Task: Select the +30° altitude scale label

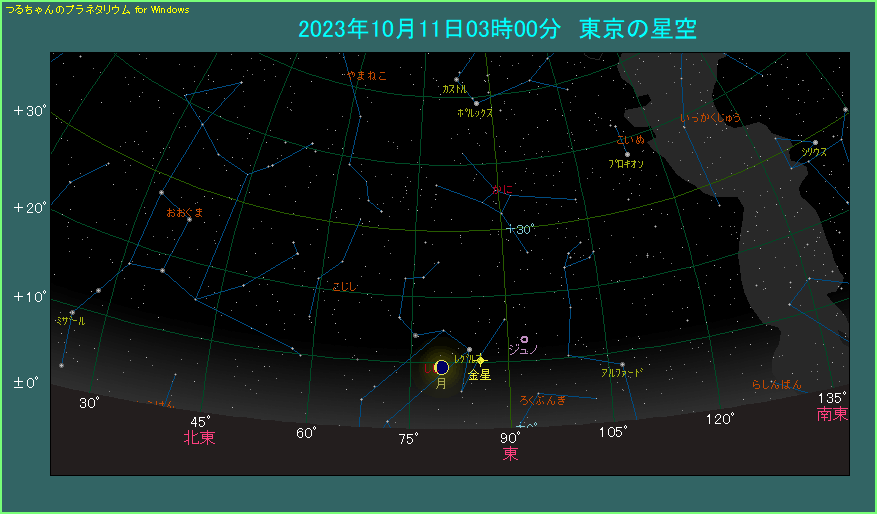Action: click(x=30, y=111)
